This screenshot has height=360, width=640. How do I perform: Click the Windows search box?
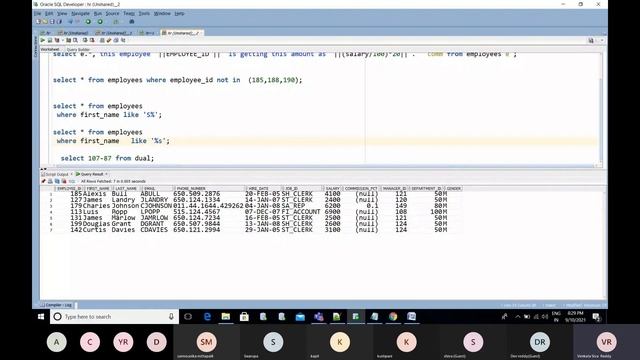click(x=114, y=317)
